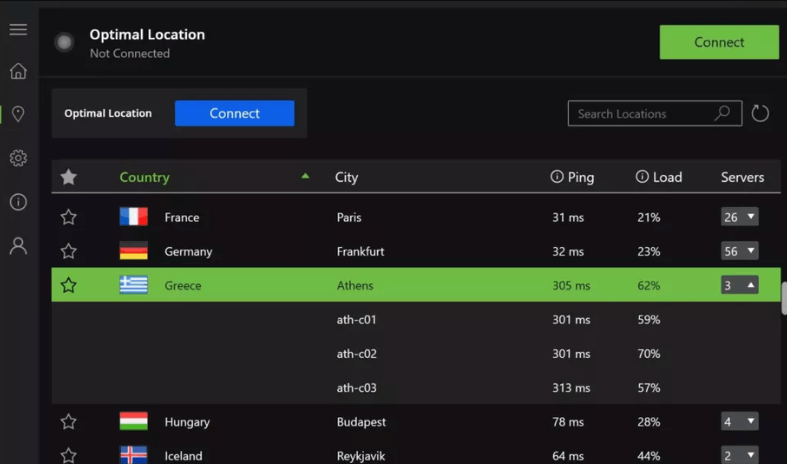Toggle the Germany favorite star
Screen dimensions: 787x464
coord(68,251)
